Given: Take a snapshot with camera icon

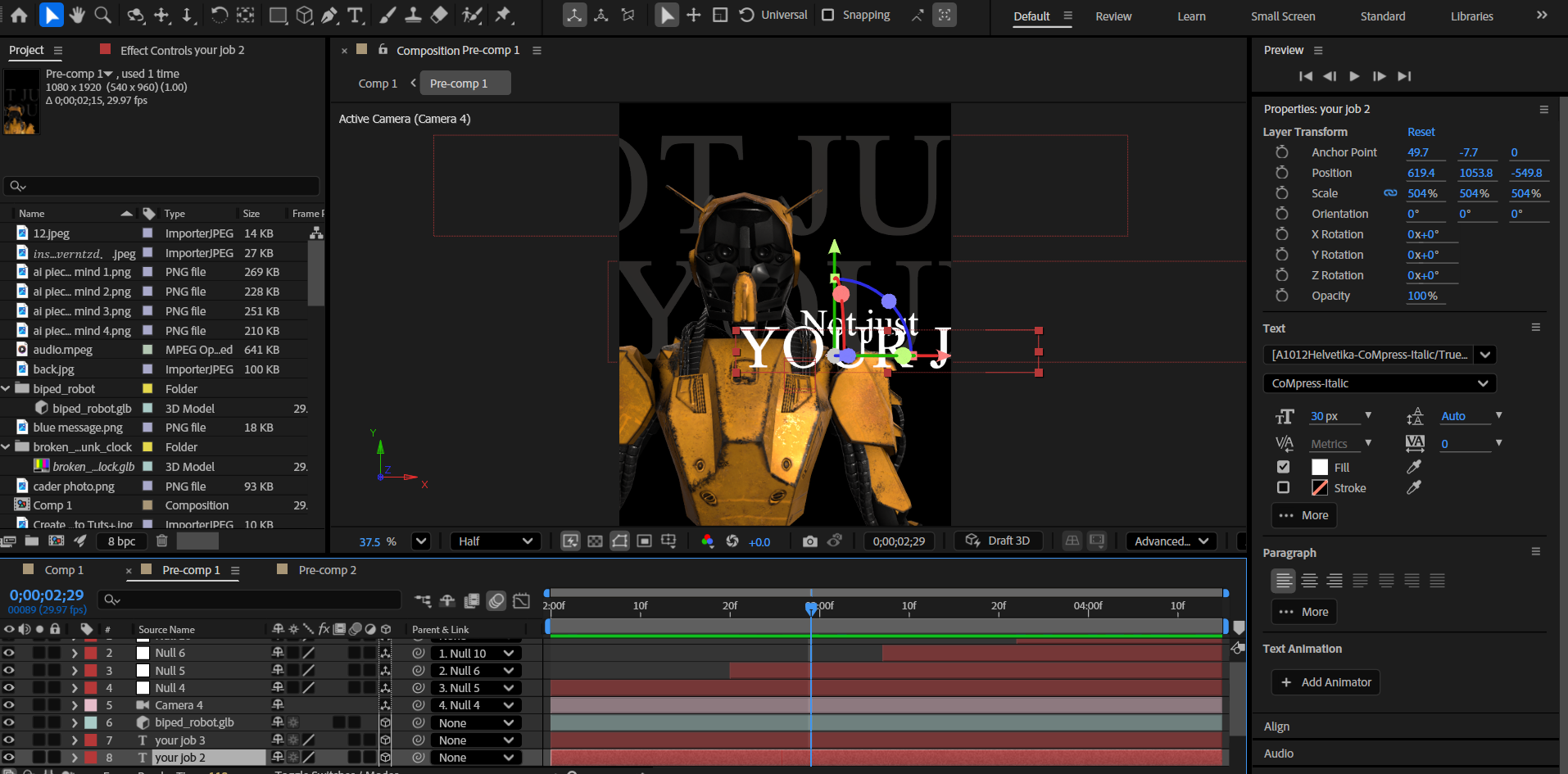Looking at the screenshot, I should point(809,541).
